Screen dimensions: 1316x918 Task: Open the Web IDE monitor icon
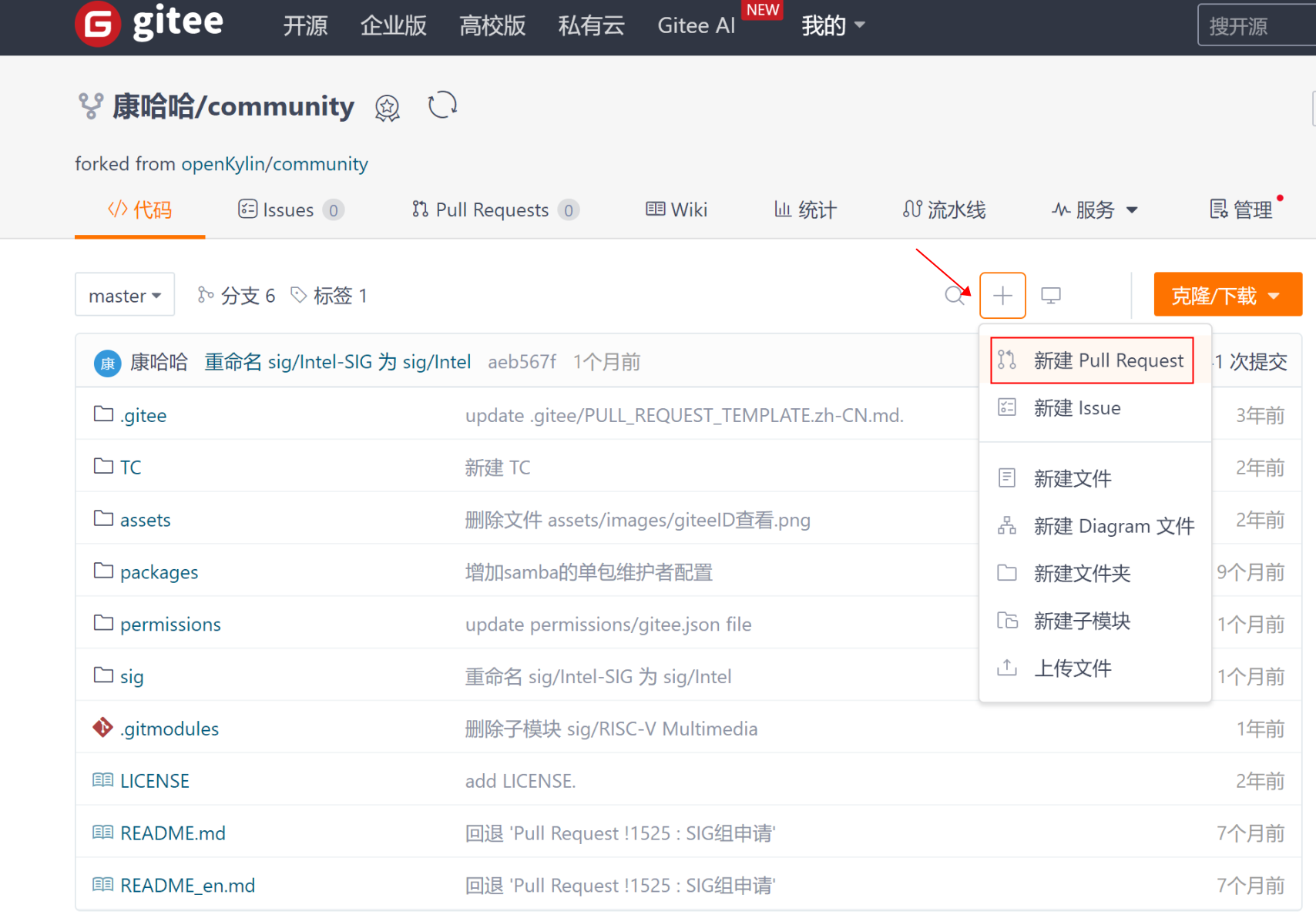[x=1051, y=295]
